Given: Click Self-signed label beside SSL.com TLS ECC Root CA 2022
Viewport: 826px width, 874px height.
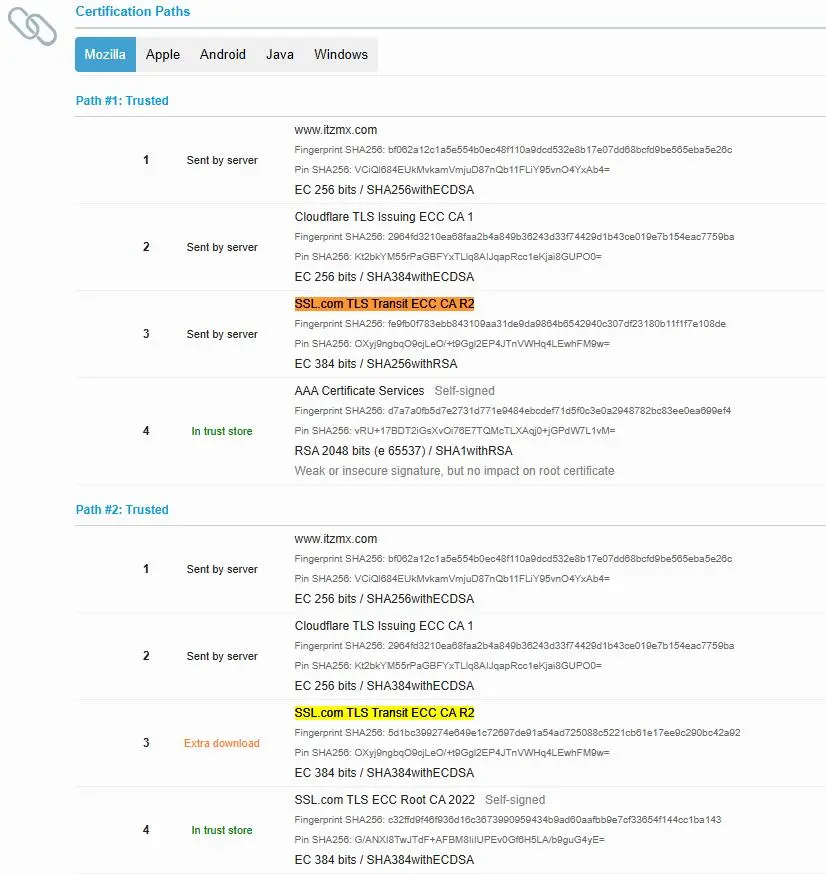Looking at the screenshot, I should [515, 800].
